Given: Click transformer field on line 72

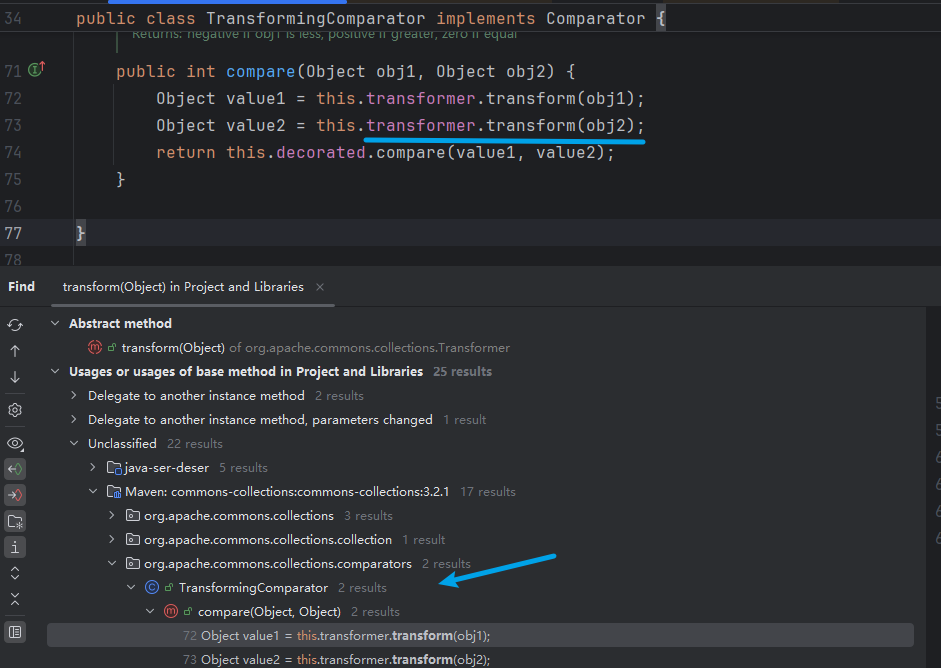Looking at the screenshot, I should [x=421, y=98].
